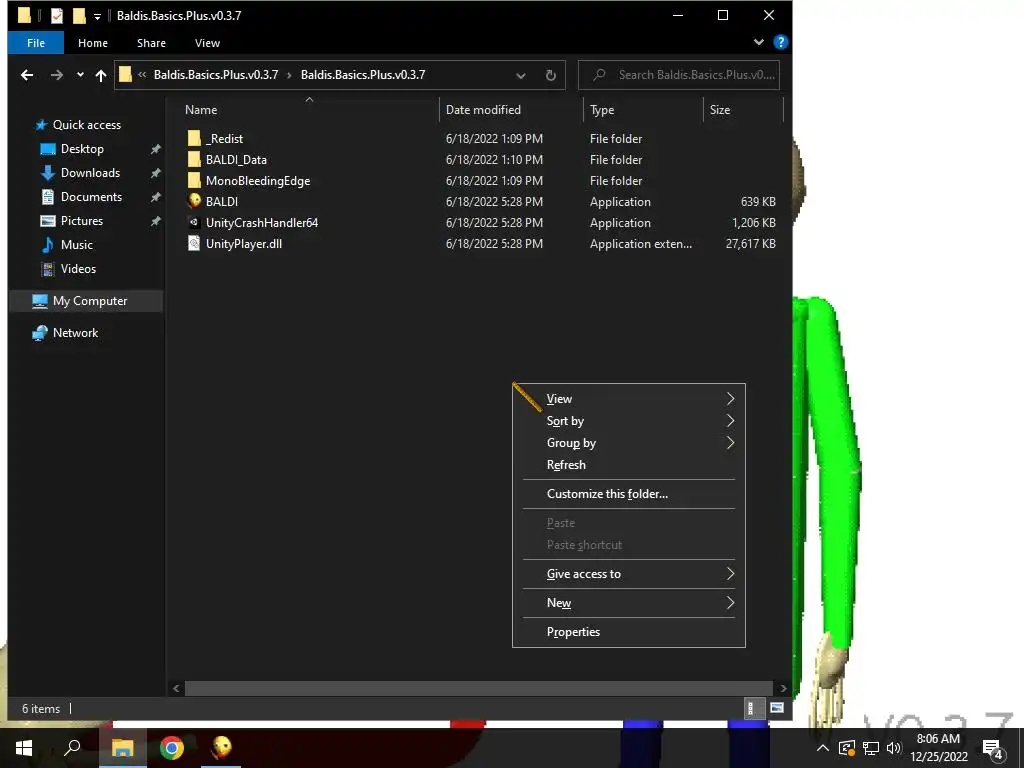
Task: Expand the ribbon with chevron
Action: pyautogui.click(x=758, y=42)
